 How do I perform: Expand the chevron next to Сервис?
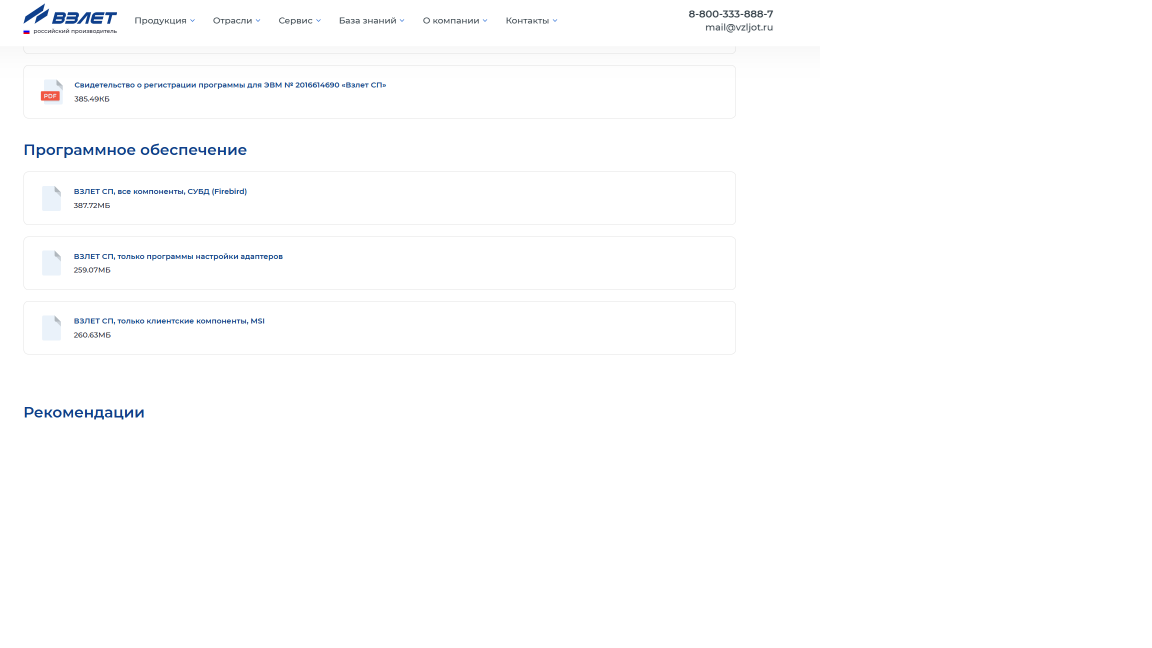318,21
